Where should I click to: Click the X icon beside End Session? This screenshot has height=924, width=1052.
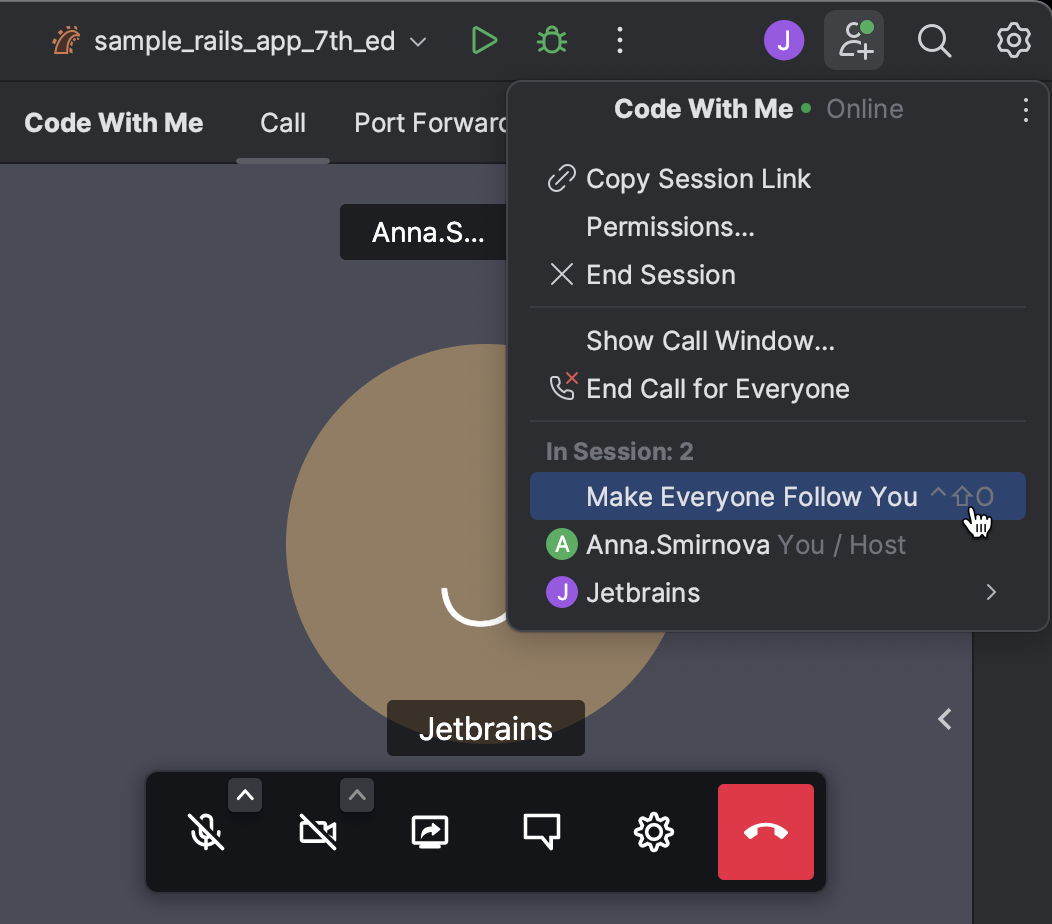tap(562, 274)
